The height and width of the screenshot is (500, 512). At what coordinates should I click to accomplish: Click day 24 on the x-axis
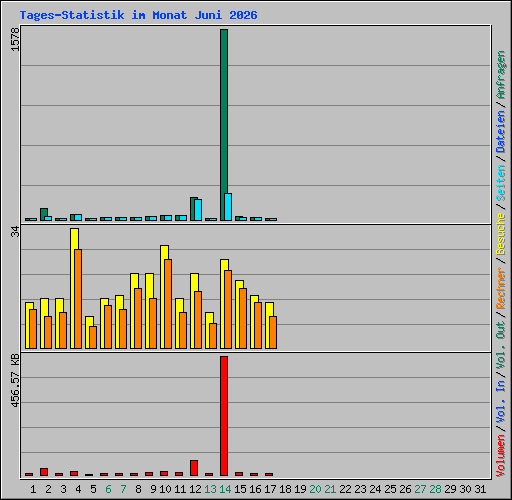pos(375,489)
